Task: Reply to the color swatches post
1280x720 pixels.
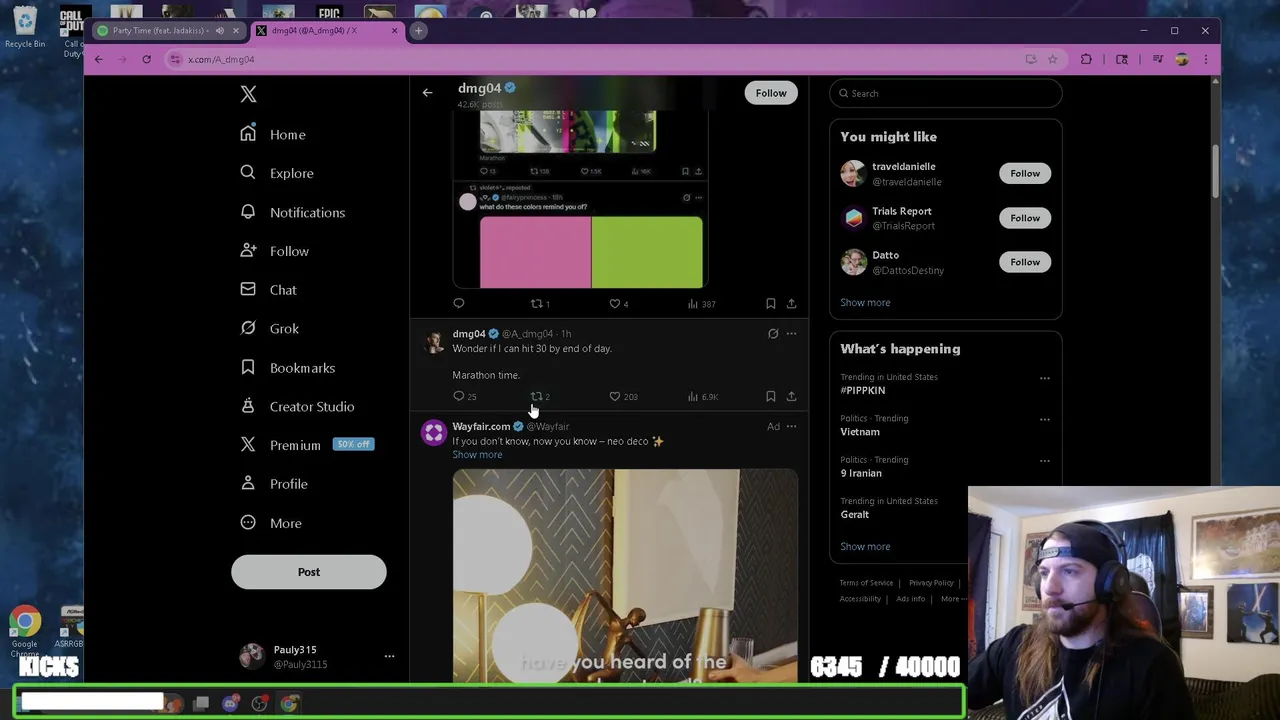Action: pyautogui.click(x=459, y=303)
